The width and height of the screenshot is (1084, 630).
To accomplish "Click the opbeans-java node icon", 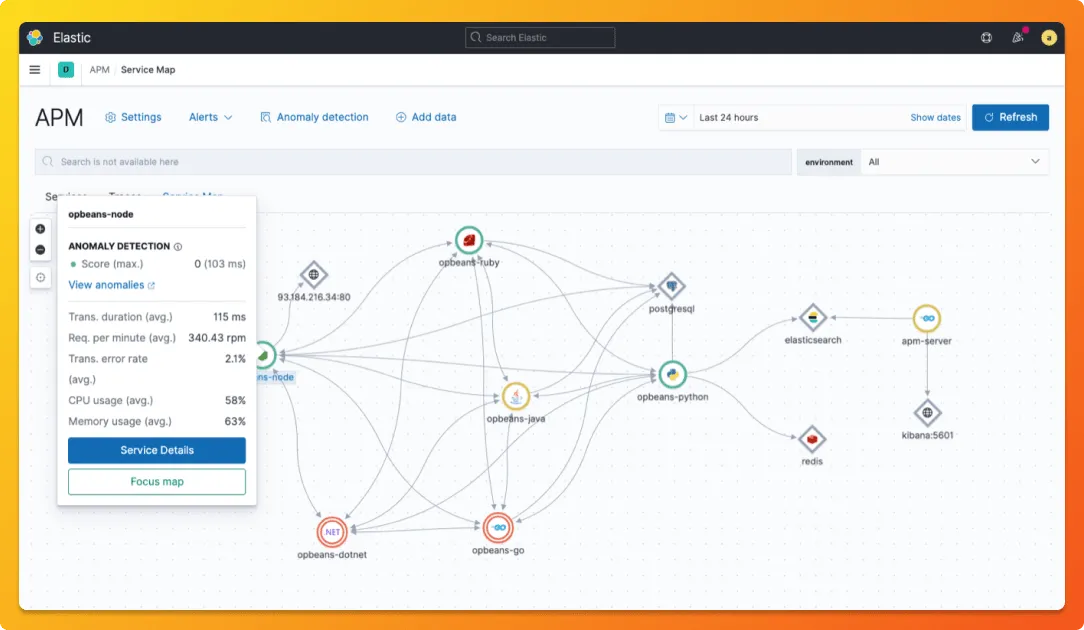I will pyautogui.click(x=515, y=397).
